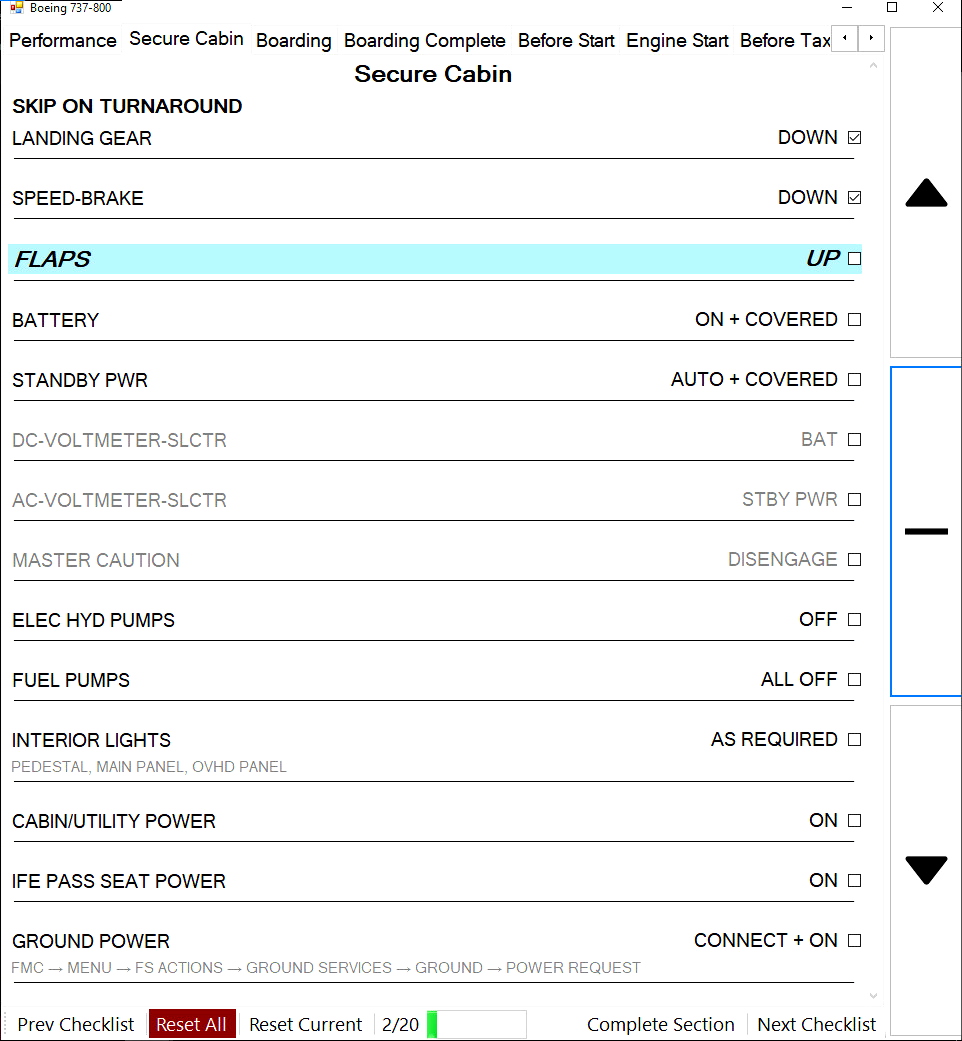The width and height of the screenshot is (962, 1041).
Task: Switch to the Boarding Complete tab
Action: pyautogui.click(x=424, y=40)
